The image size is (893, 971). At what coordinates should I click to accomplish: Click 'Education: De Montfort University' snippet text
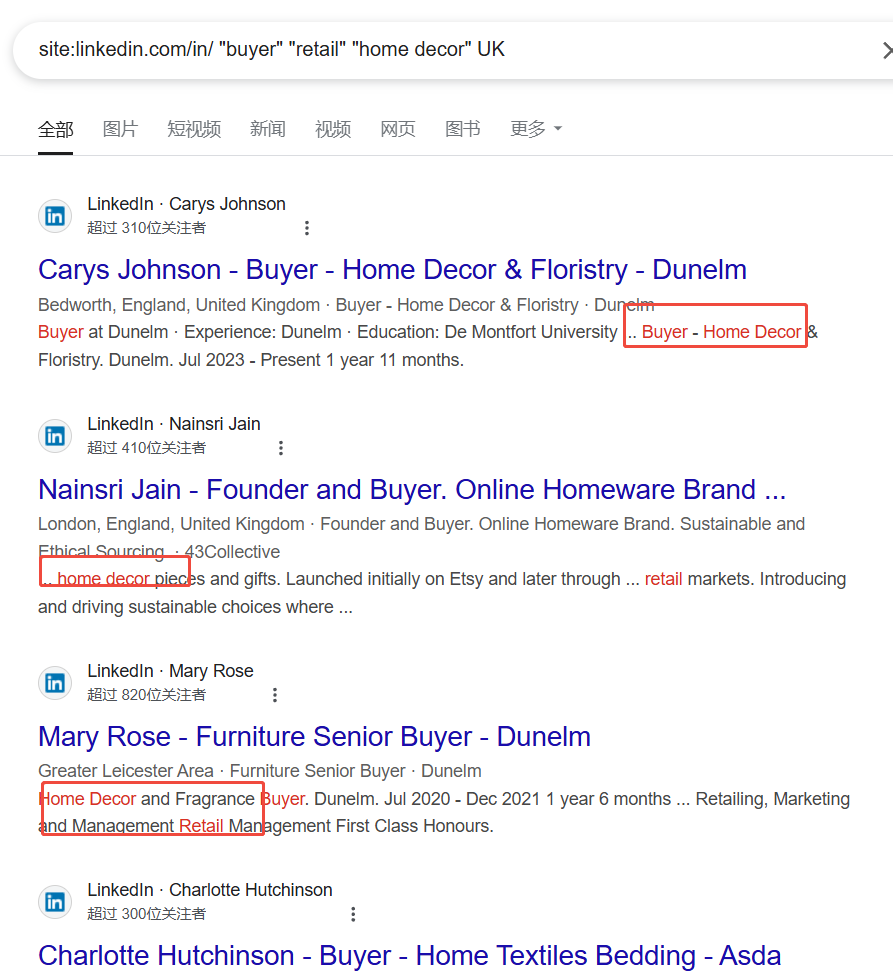[x=487, y=332]
